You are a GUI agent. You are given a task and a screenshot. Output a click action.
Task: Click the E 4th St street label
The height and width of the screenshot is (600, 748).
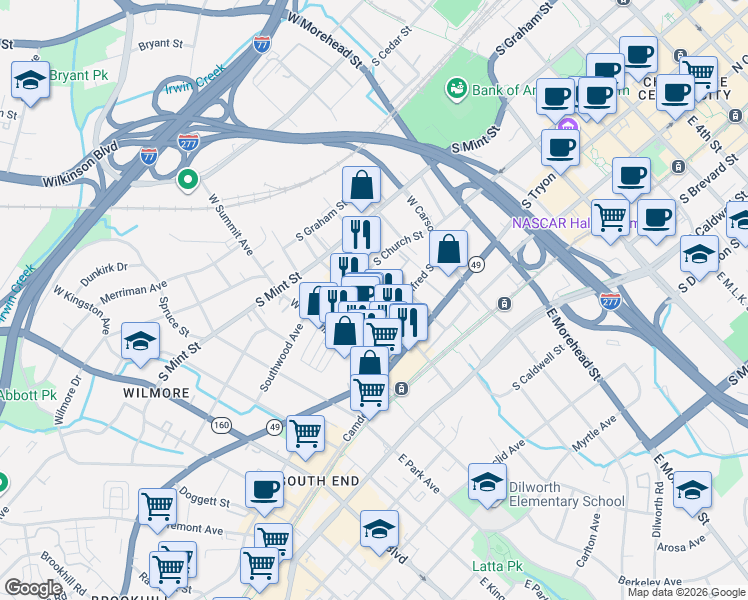[704, 134]
